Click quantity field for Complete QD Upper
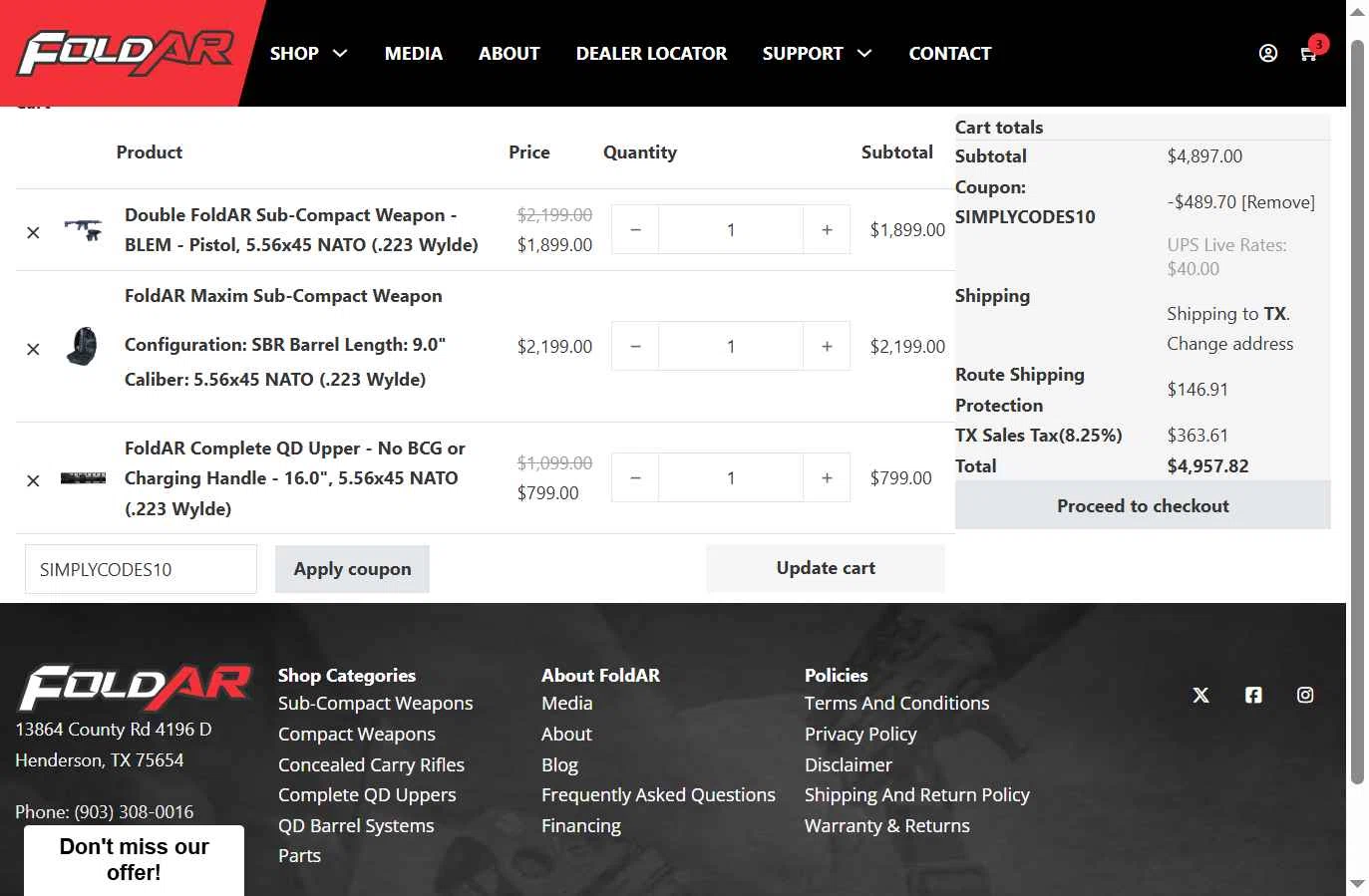Screen dimensions: 1369x896 click(731, 477)
